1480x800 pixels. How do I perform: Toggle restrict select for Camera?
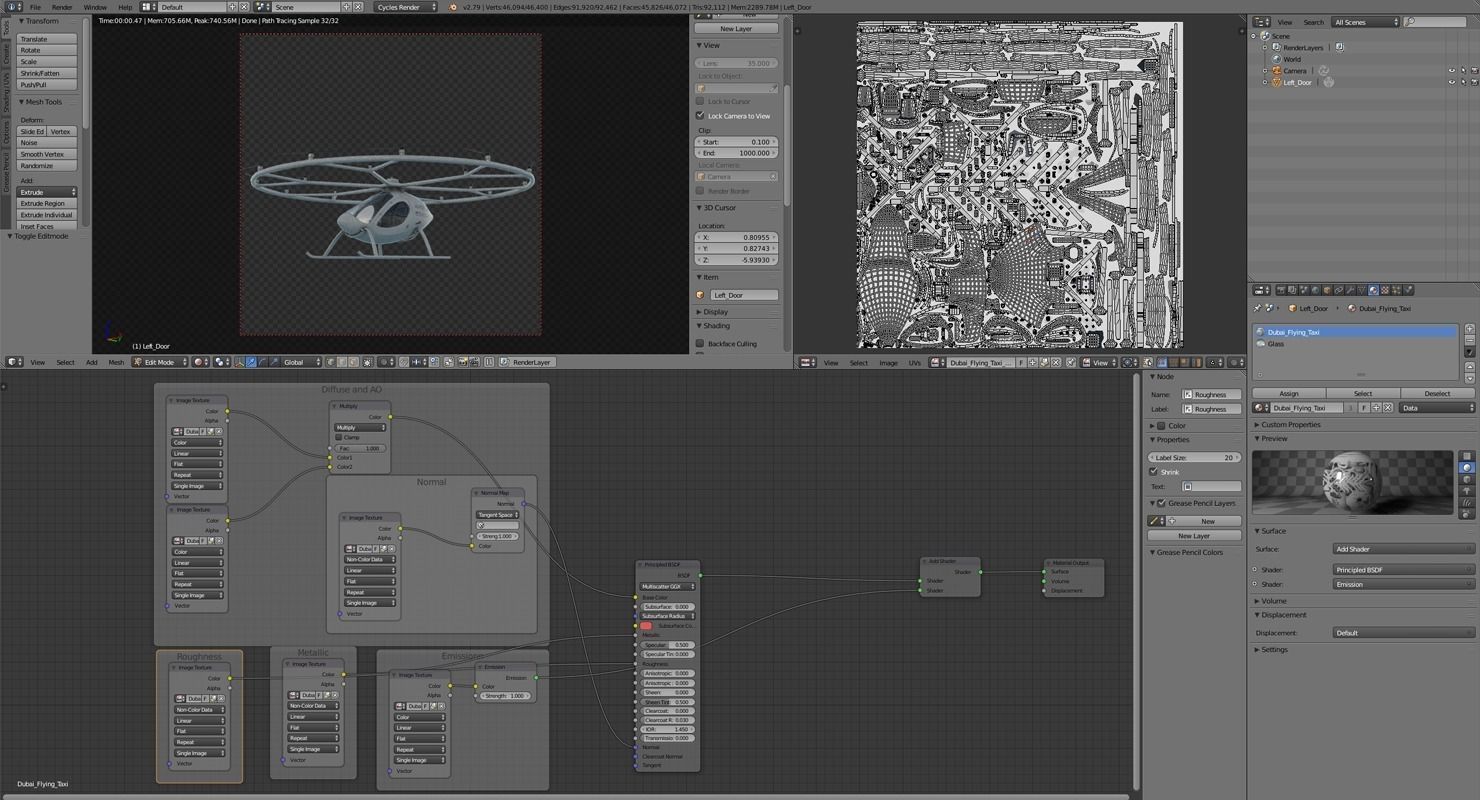click(1463, 71)
